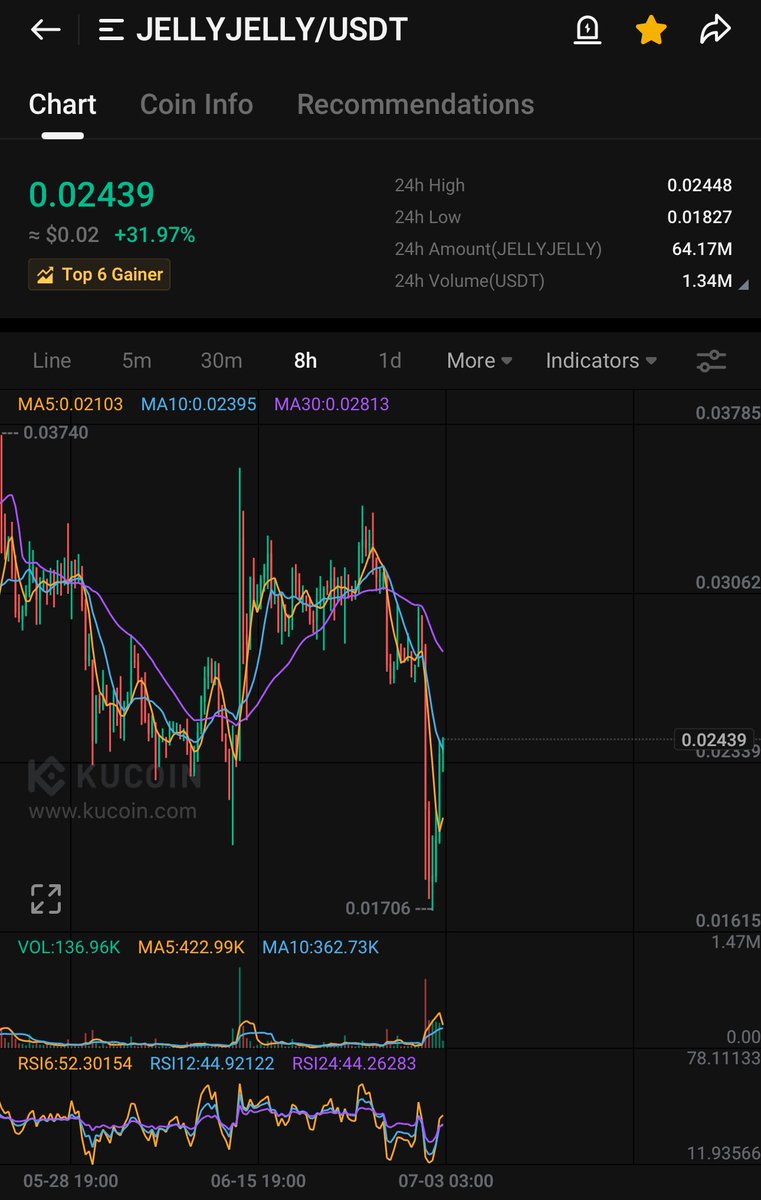Tap the 24h Volume value 1.34M

[x=707, y=281]
